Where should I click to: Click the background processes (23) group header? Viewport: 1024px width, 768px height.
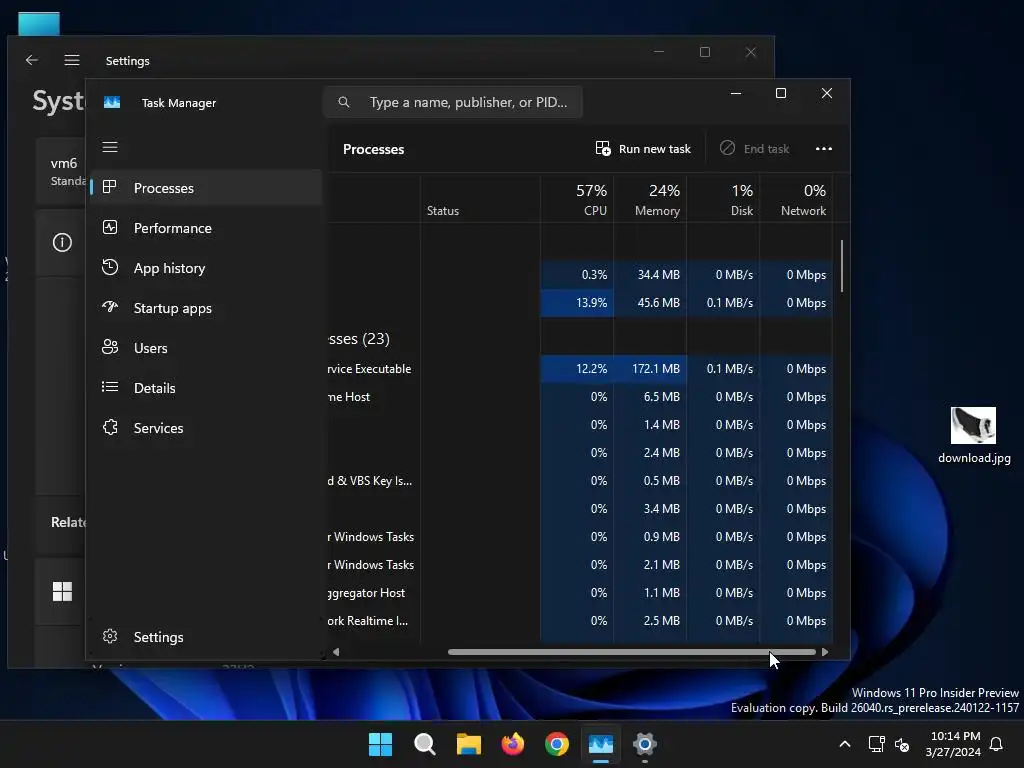click(359, 339)
